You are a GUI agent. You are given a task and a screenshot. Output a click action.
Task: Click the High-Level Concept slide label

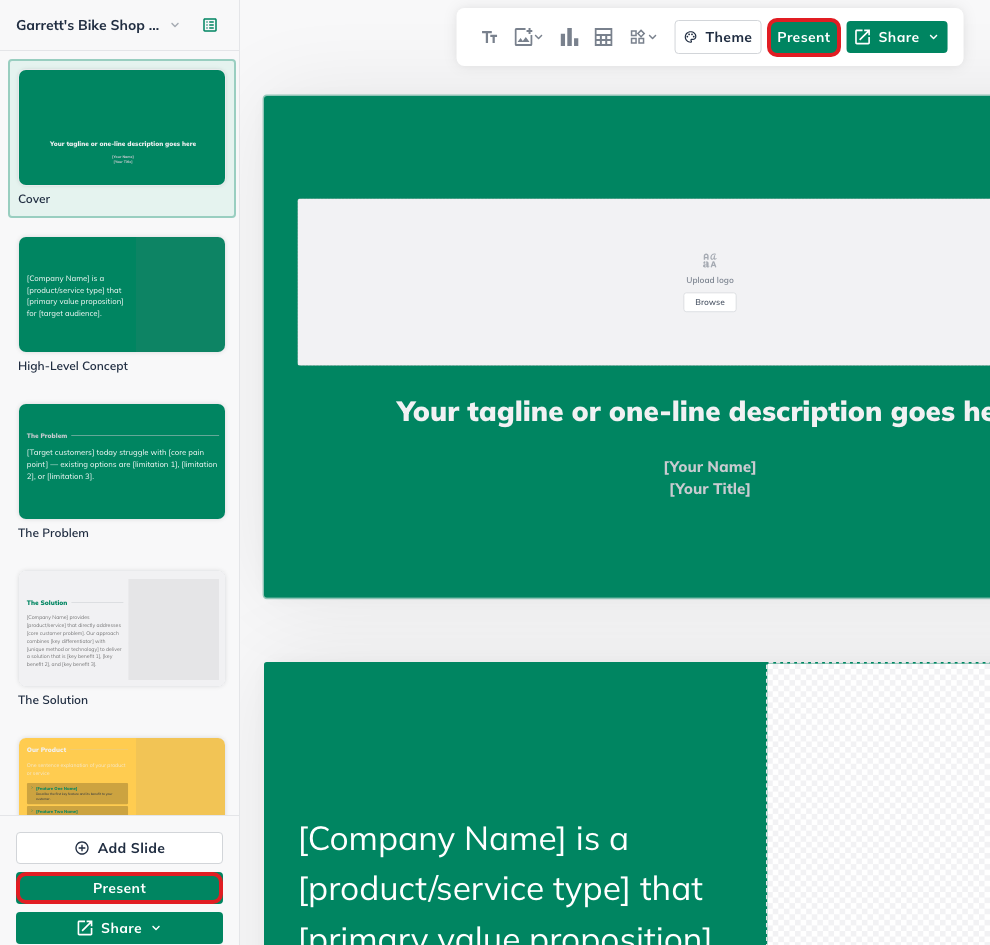pyautogui.click(x=73, y=366)
